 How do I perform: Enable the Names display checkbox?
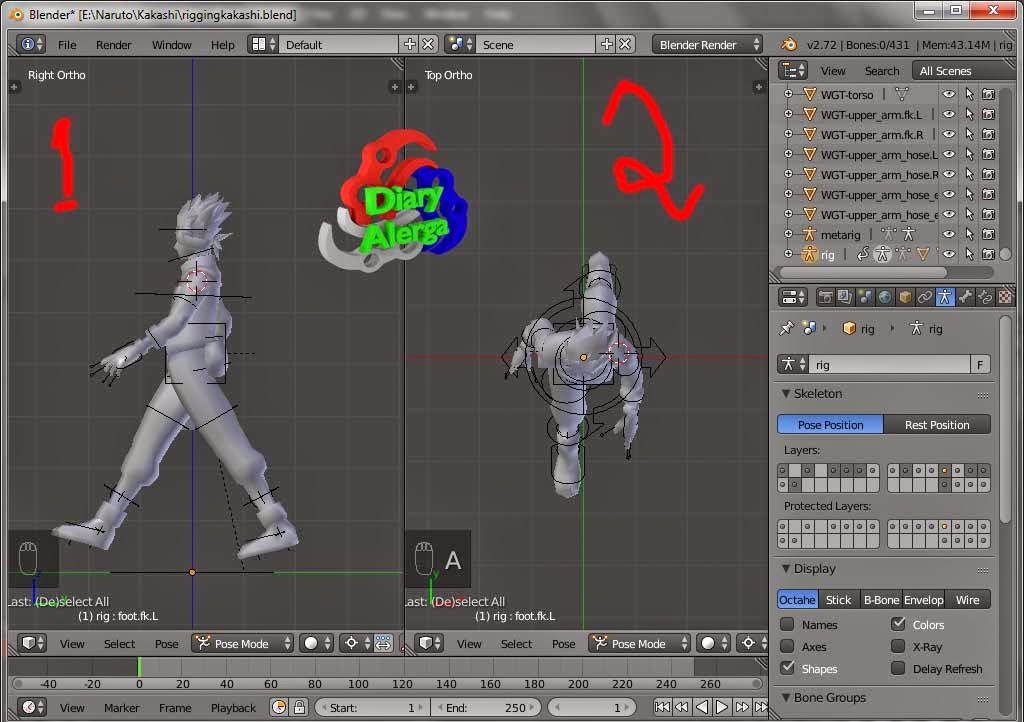[x=787, y=625]
